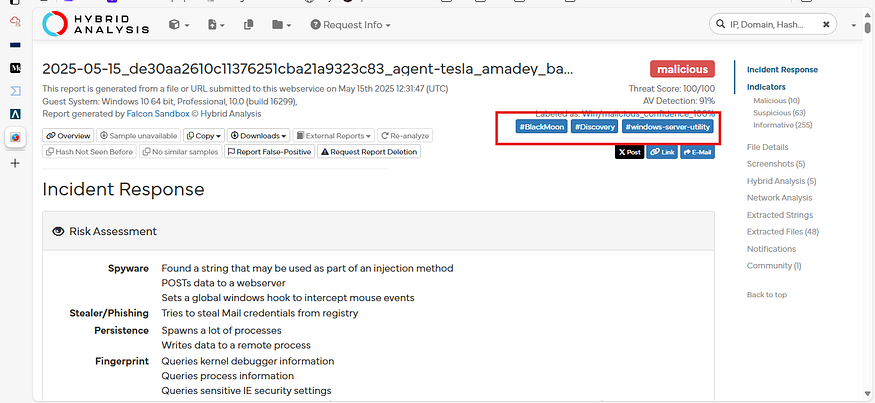Click the red malicious verdict badge
Screen dimensions: 875x403
[x=682, y=69]
